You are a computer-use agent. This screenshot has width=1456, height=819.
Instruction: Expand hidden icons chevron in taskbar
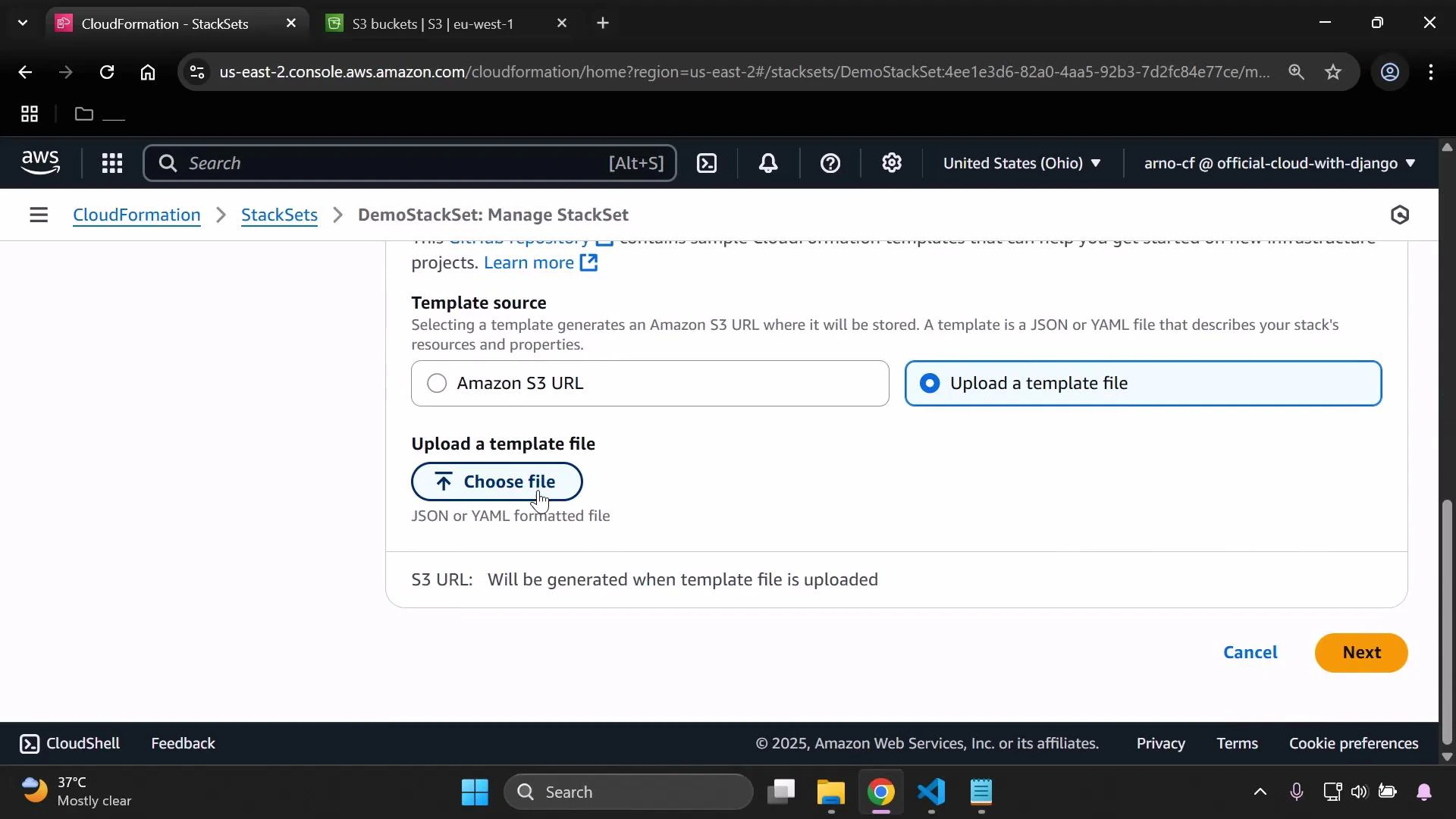pyautogui.click(x=1260, y=792)
